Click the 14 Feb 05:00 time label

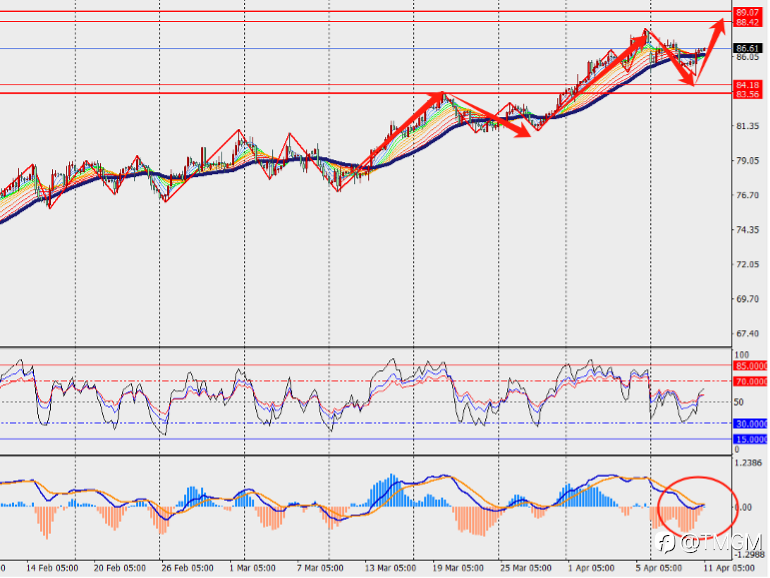pos(52,568)
